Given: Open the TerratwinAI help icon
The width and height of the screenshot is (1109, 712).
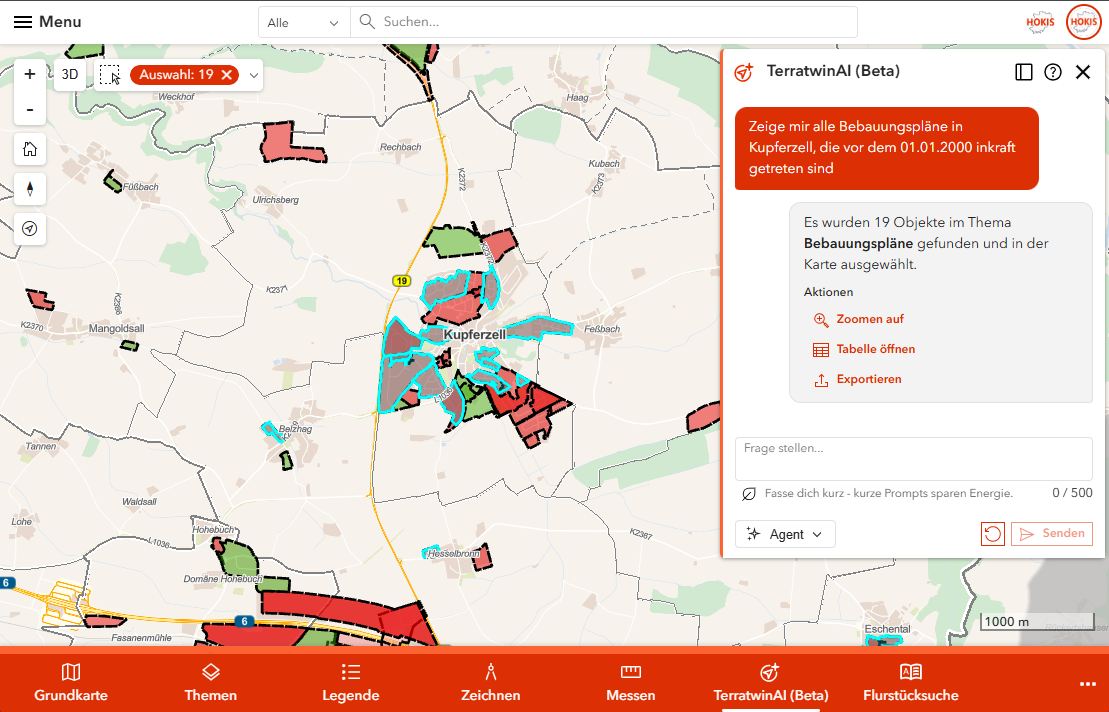Looking at the screenshot, I should (x=1052, y=71).
